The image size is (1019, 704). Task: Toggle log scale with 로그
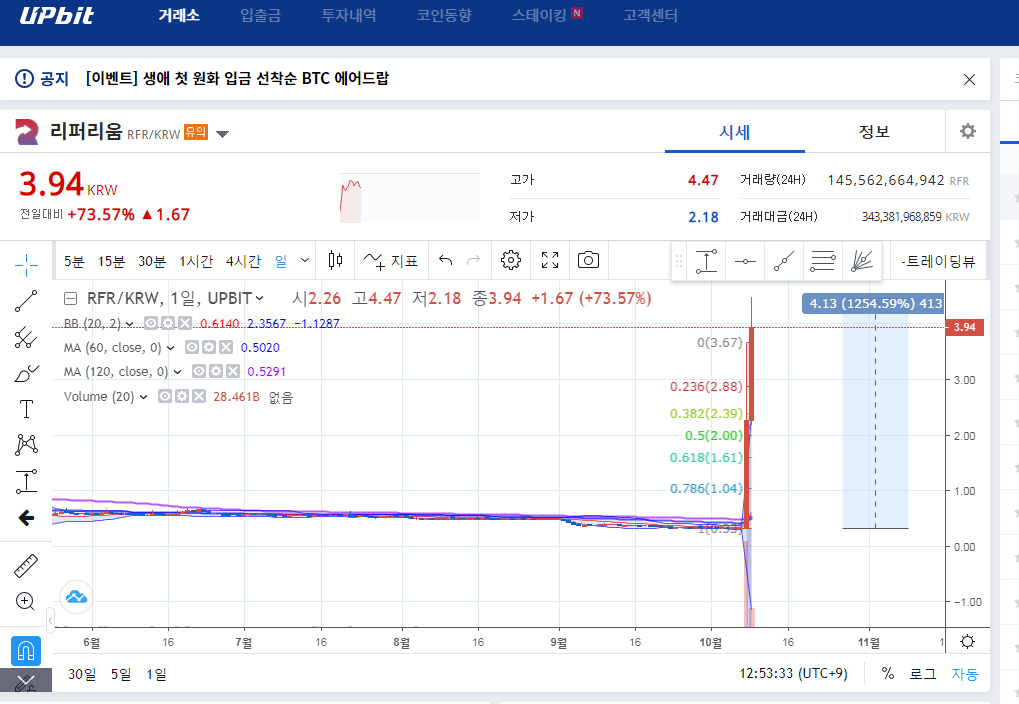click(x=922, y=674)
